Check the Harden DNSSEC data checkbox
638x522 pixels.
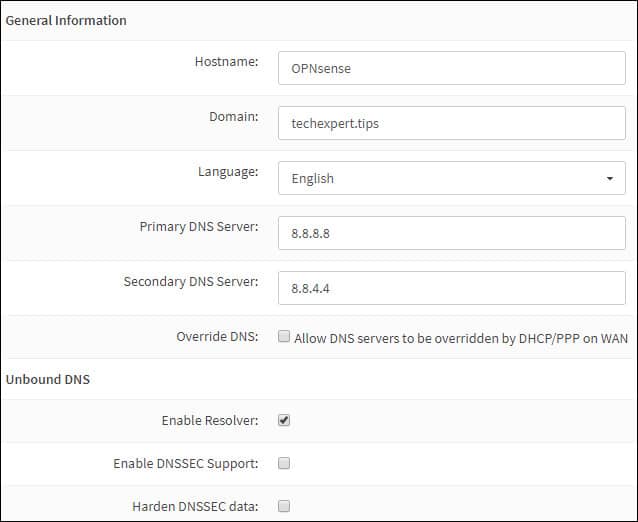coord(284,506)
